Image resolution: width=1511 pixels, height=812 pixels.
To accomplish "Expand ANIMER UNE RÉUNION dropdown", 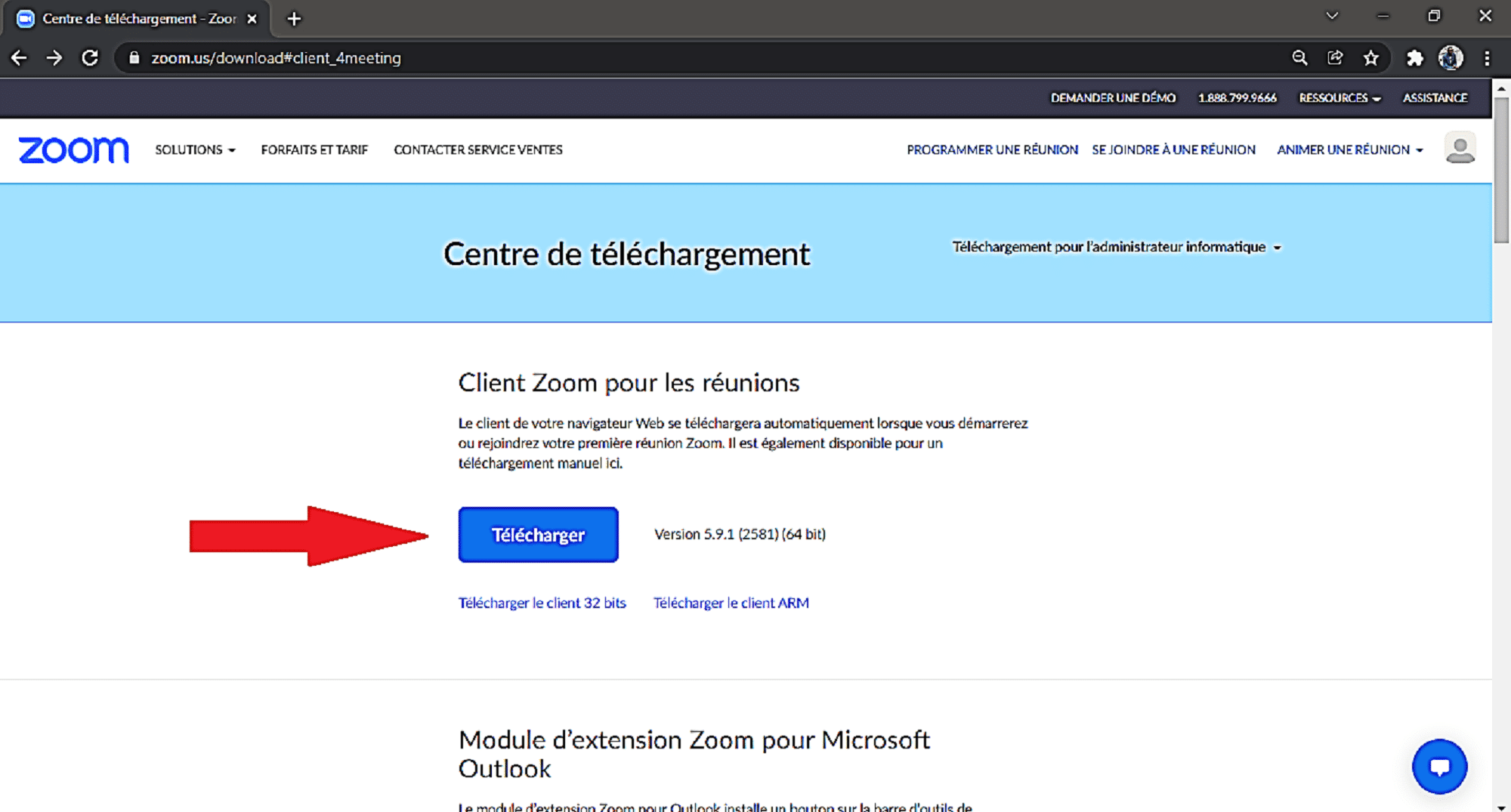I will (1350, 150).
